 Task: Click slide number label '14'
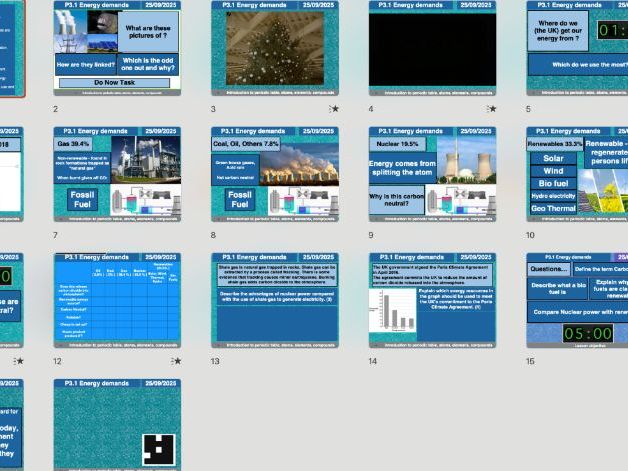[x=373, y=361]
